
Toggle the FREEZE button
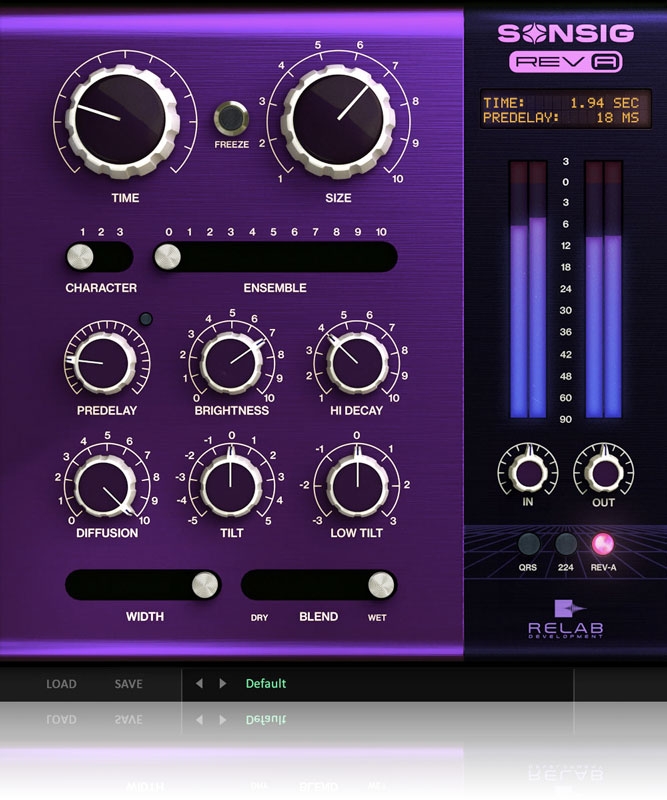(x=231, y=118)
